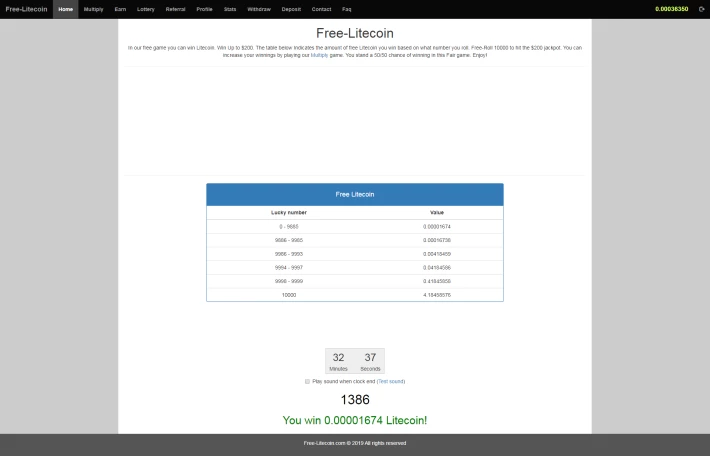This screenshot has width=710, height=456.
Task: Click the Test sound link
Action: tap(391, 381)
